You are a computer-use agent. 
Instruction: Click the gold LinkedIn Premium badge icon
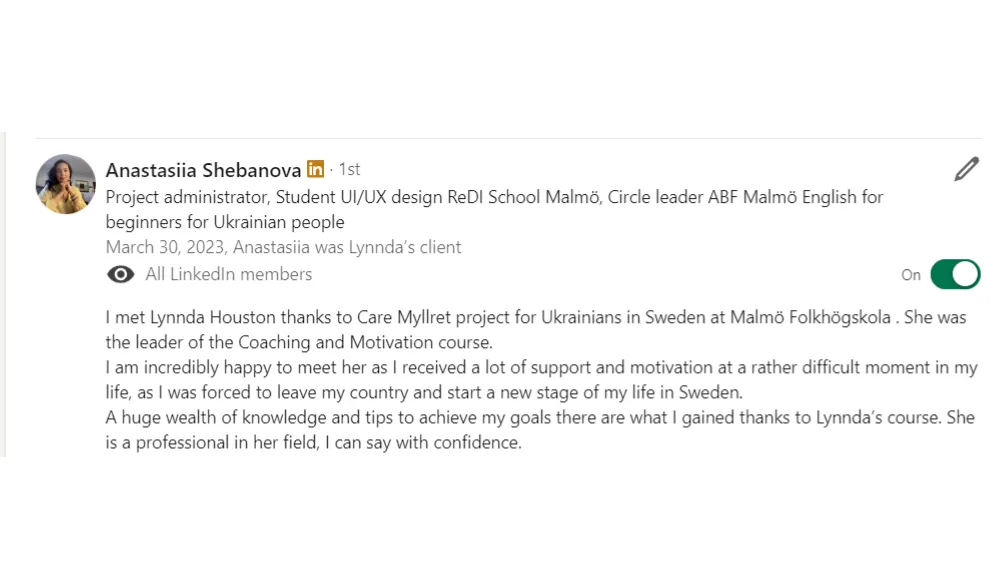pyautogui.click(x=315, y=169)
